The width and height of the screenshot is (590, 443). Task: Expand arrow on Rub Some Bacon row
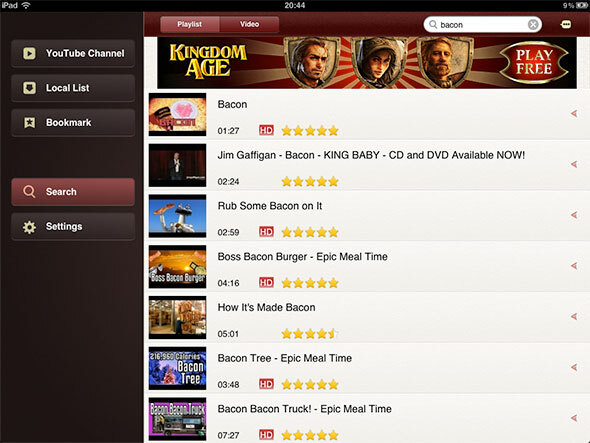[574, 215]
